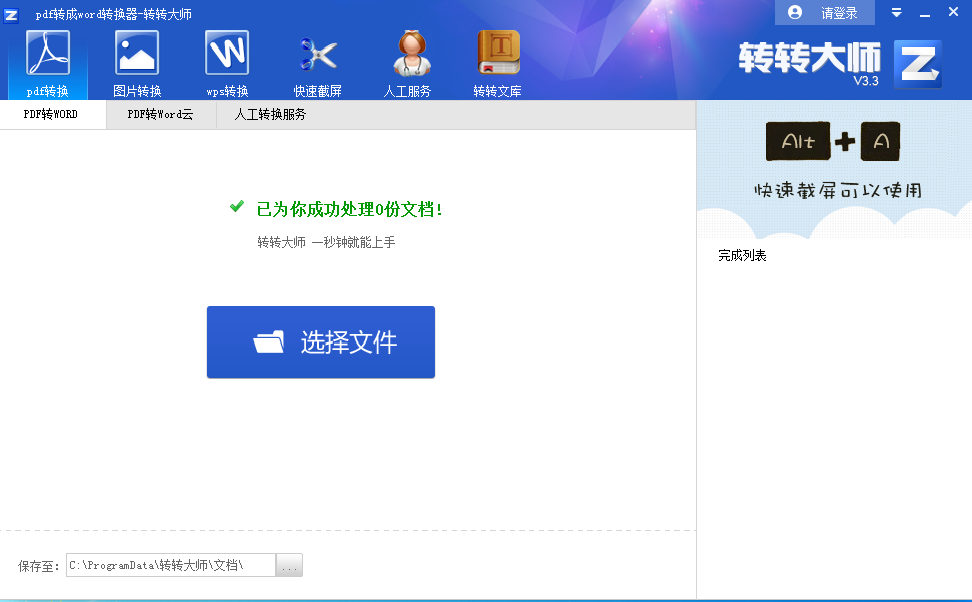Image resolution: width=972 pixels, height=602 pixels.
Task: Open the 转转文库 library book icon
Action: [498, 62]
